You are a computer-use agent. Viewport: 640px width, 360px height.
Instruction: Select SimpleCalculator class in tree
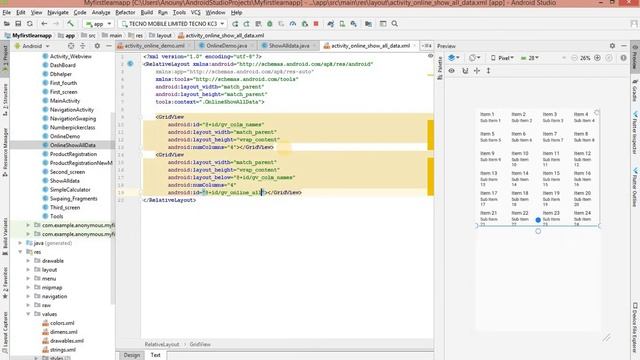(70, 190)
